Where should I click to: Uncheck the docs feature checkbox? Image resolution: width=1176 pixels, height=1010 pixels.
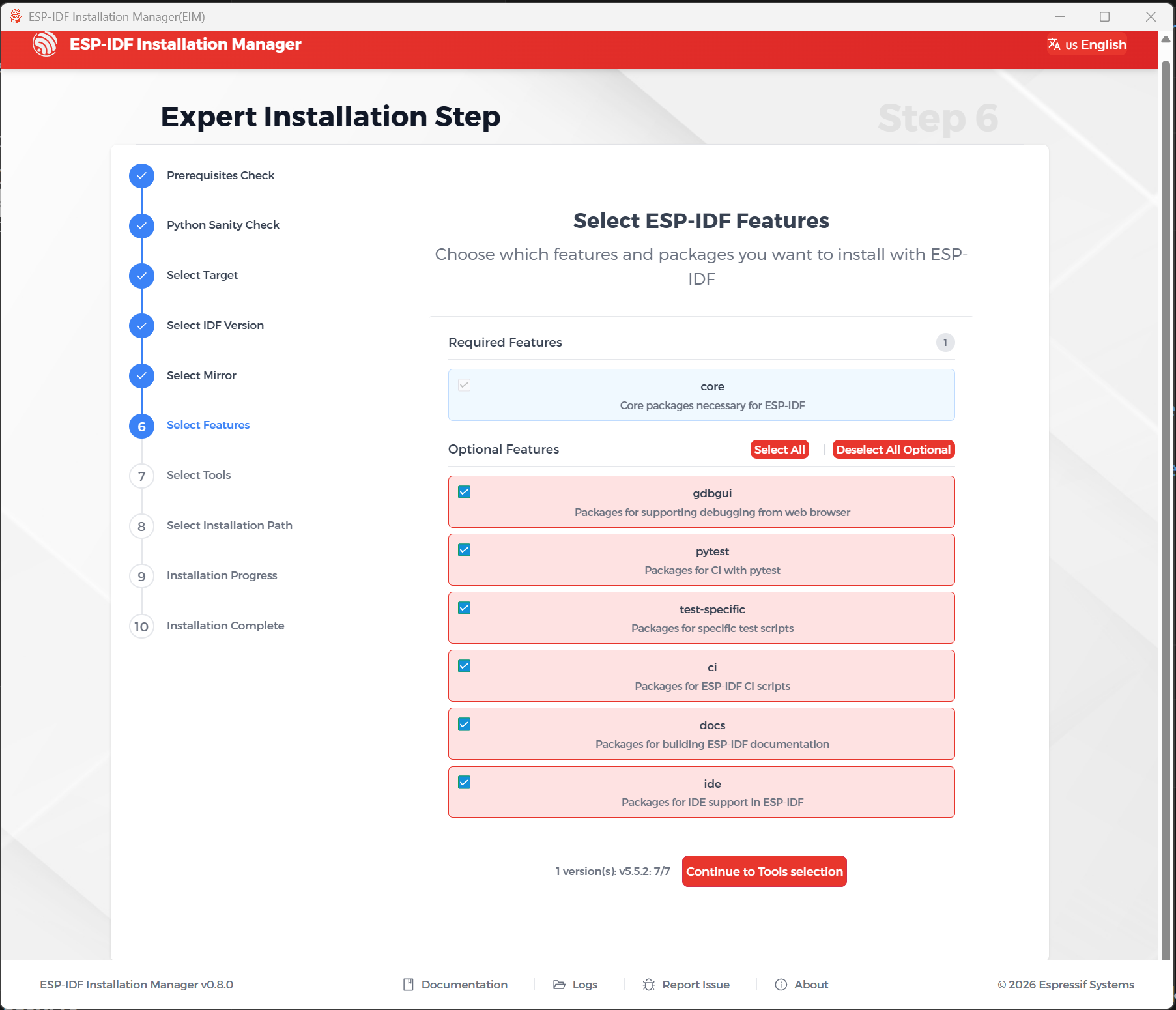coord(464,725)
